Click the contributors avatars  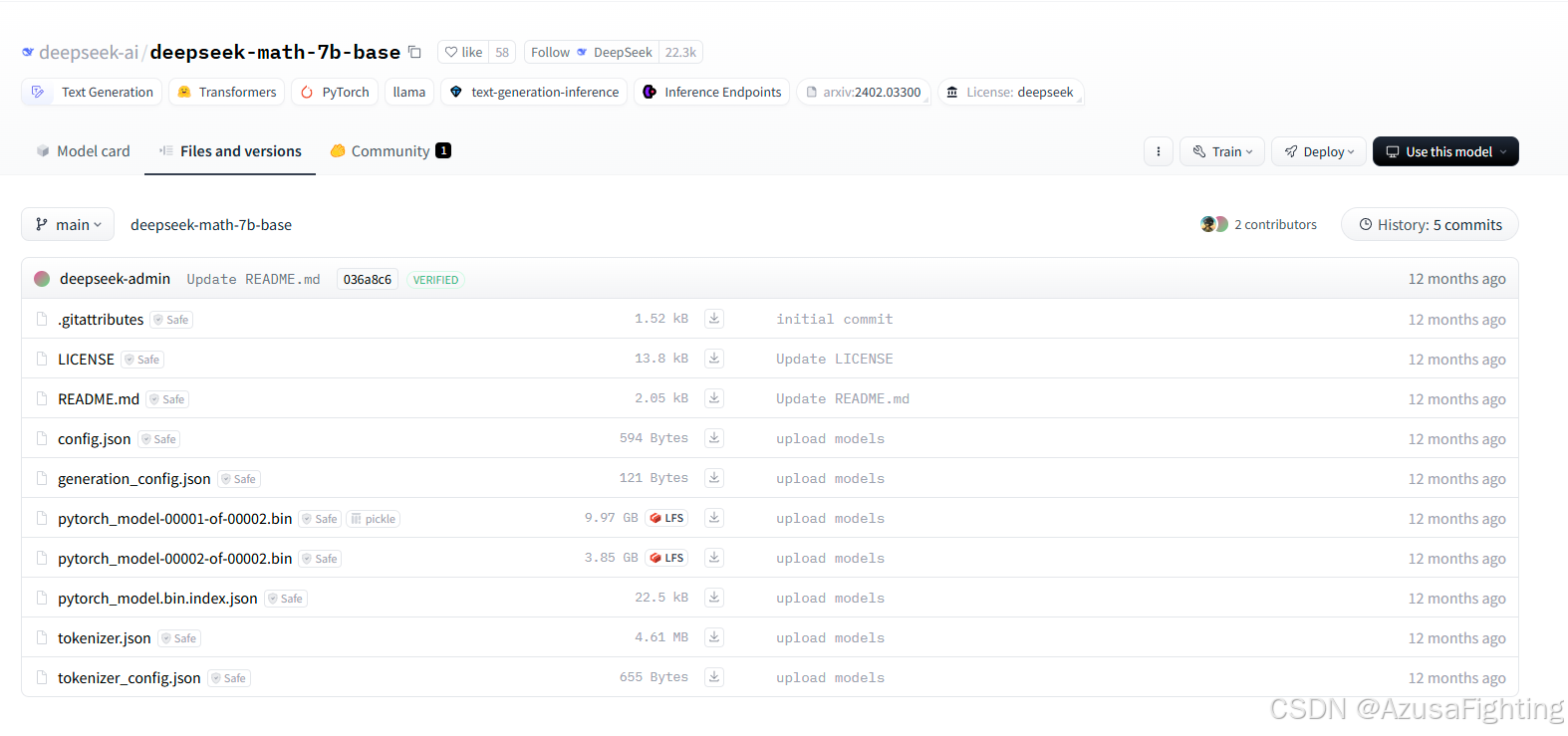(1213, 224)
